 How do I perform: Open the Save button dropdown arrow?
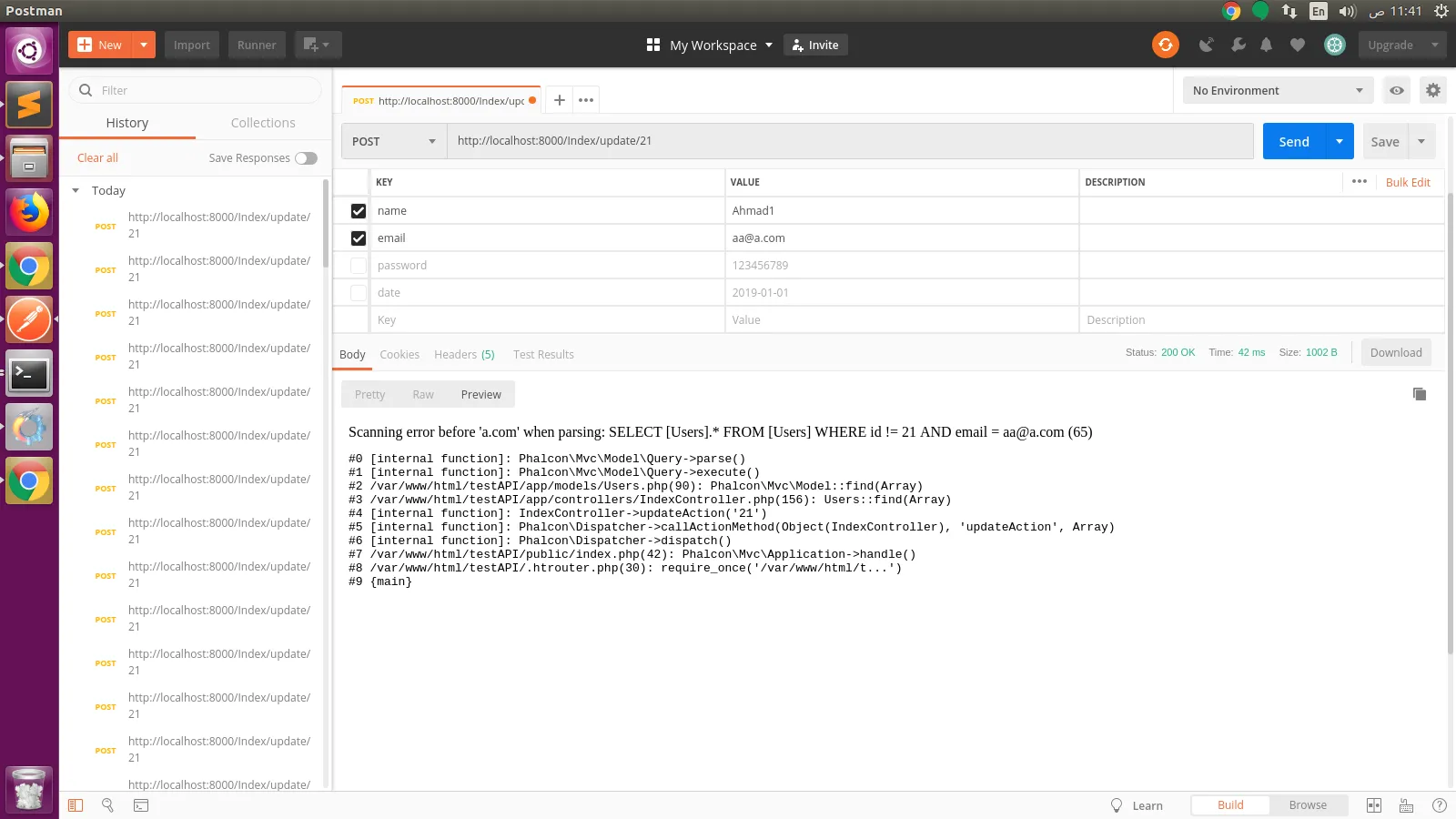1422,141
